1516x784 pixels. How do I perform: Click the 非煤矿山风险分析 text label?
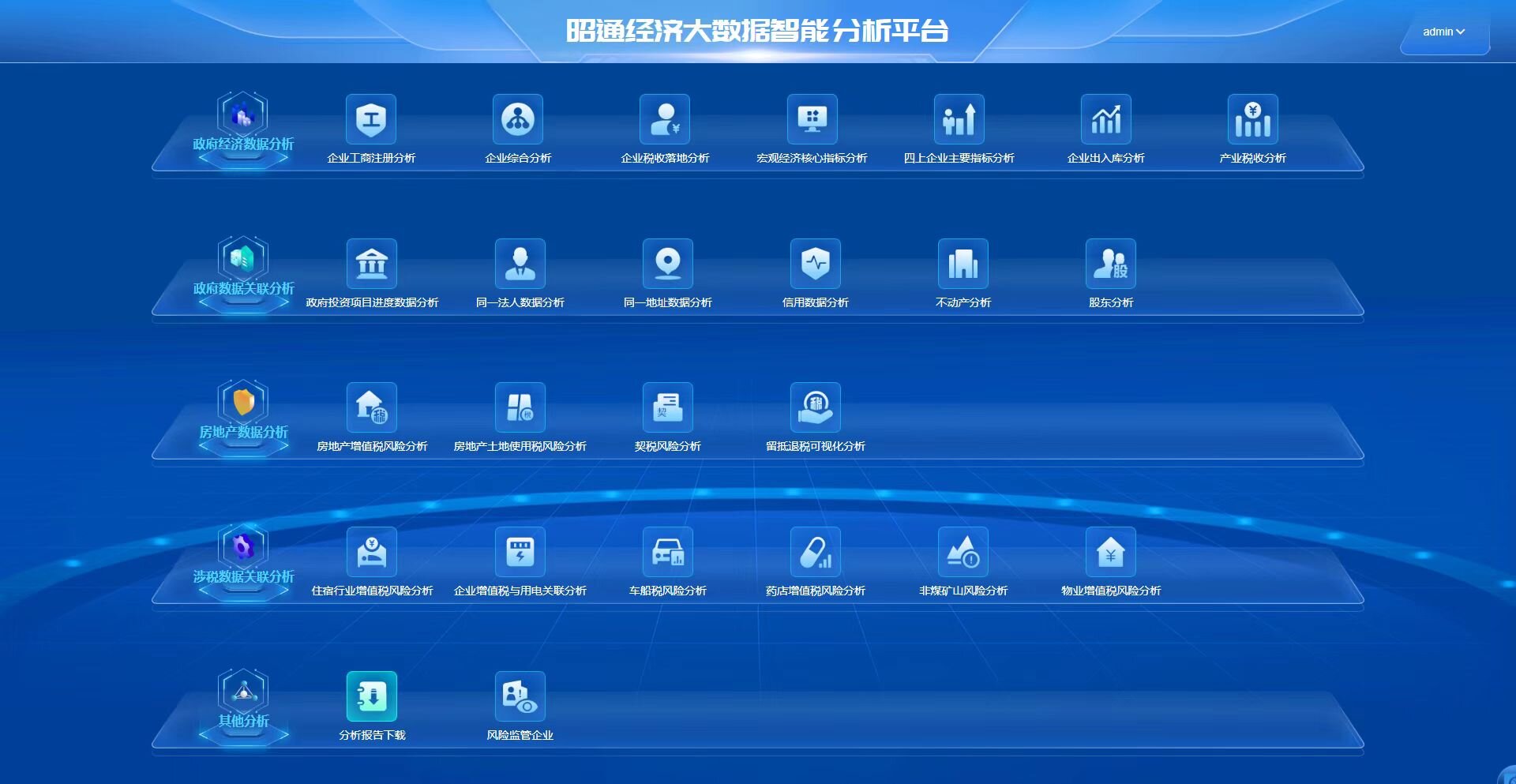[x=963, y=591]
